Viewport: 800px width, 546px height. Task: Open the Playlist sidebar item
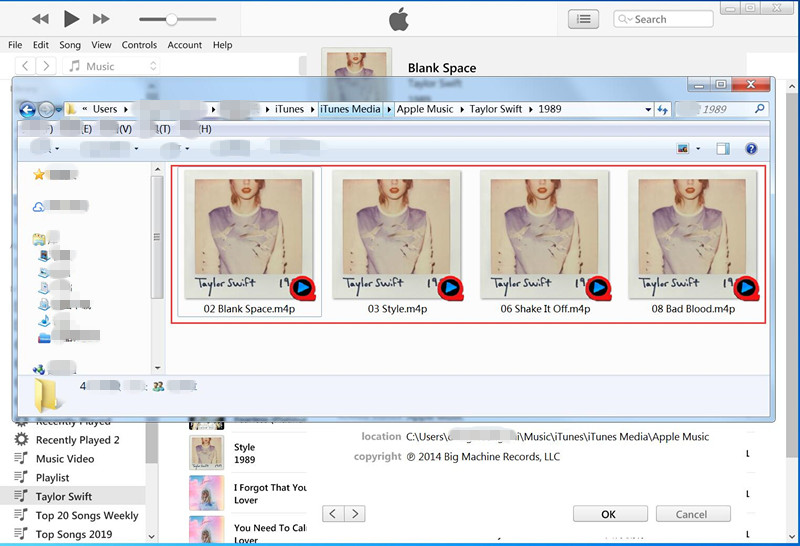(53, 478)
